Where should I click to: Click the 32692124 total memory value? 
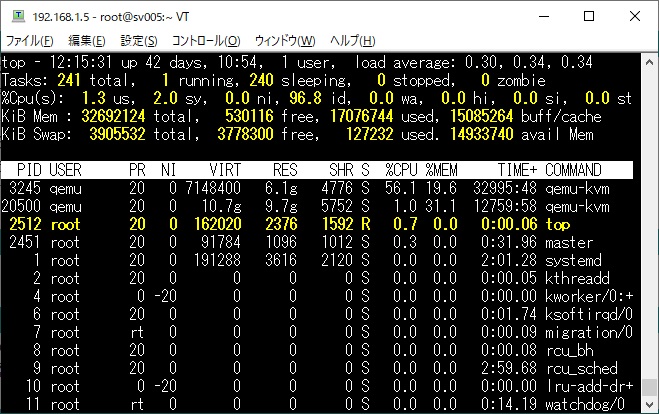pos(113,116)
